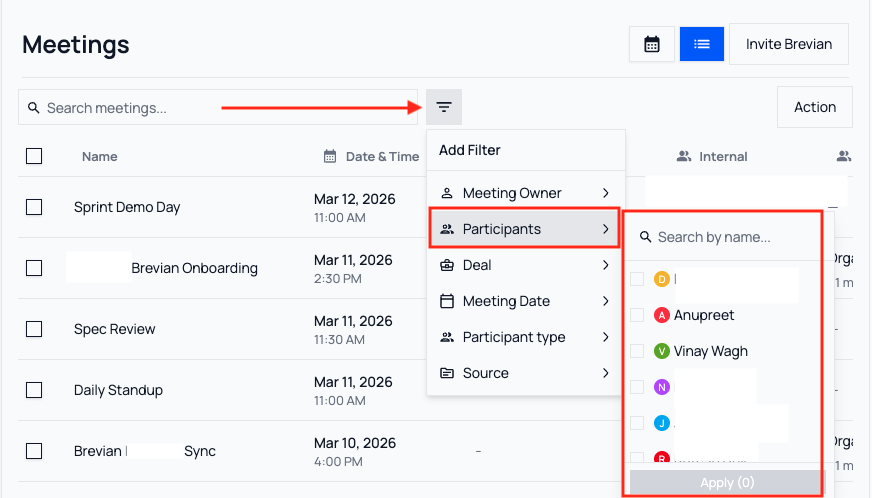Click the Invite Brevian button
The width and height of the screenshot is (872, 498).
point(788,44)
